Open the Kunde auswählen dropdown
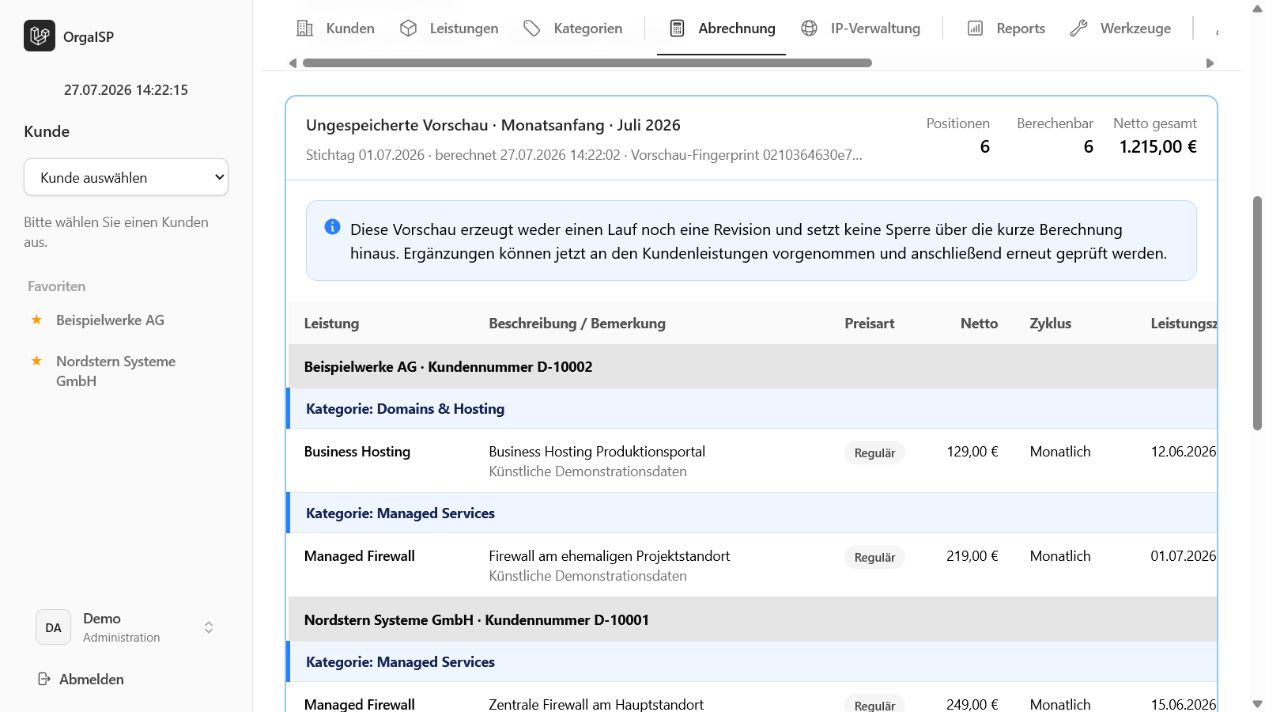1265x712 pixels. coord(126,177)
